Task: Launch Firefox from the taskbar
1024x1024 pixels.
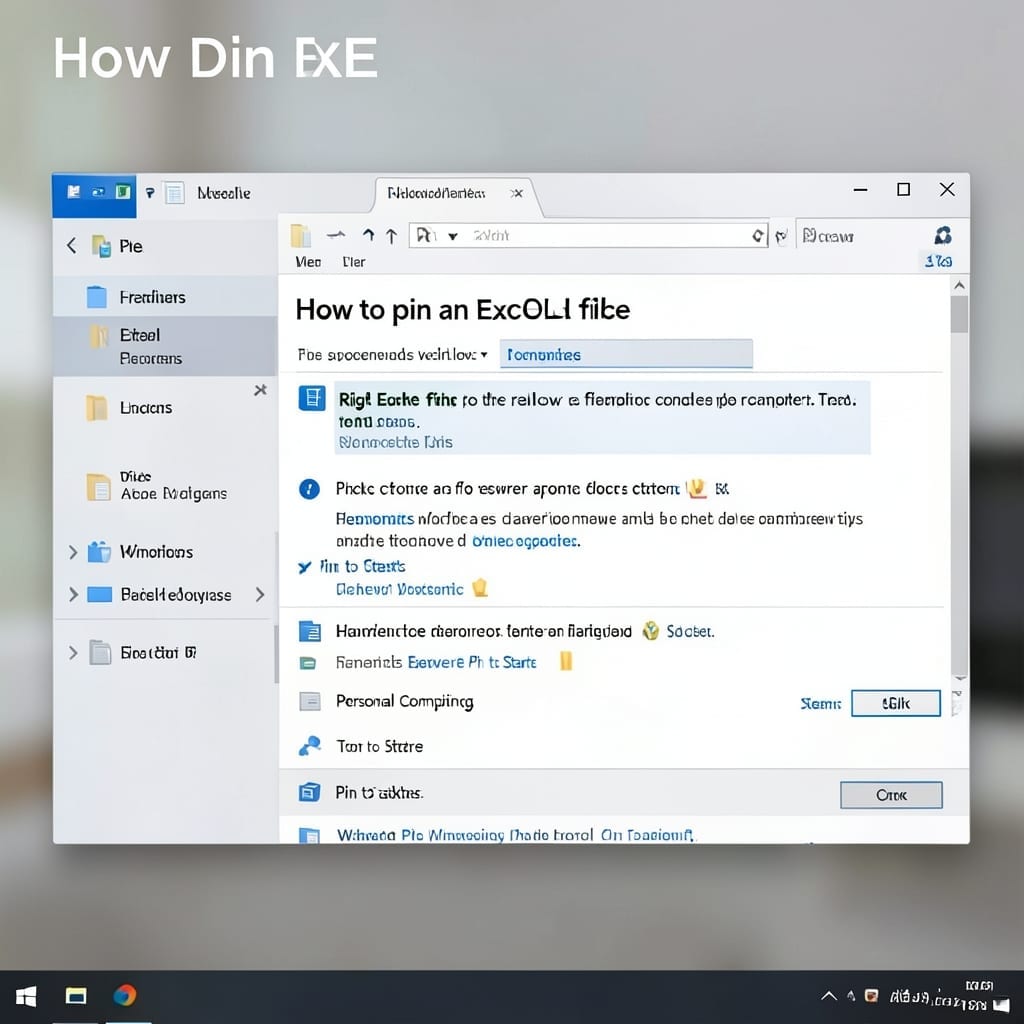Action: point(125,995)
